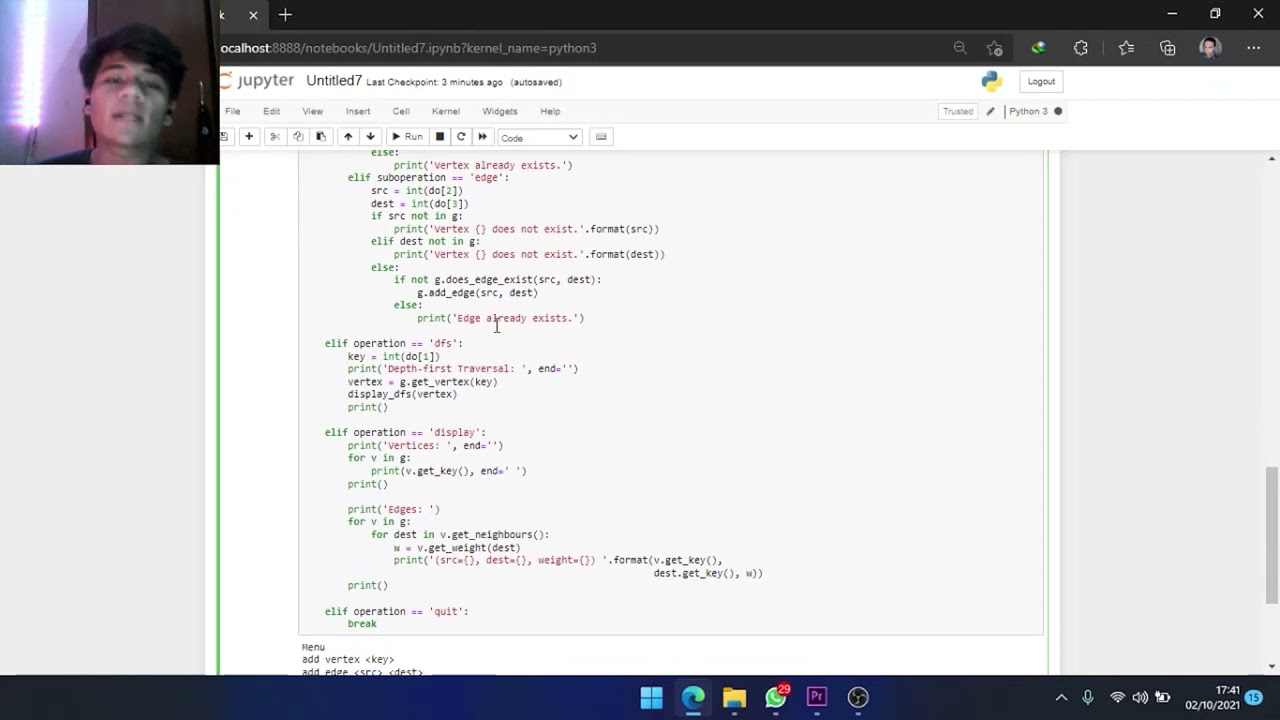Open WhatsApp from the taskbar
Screen dimensions: 1280x720
tap(776, 697)
